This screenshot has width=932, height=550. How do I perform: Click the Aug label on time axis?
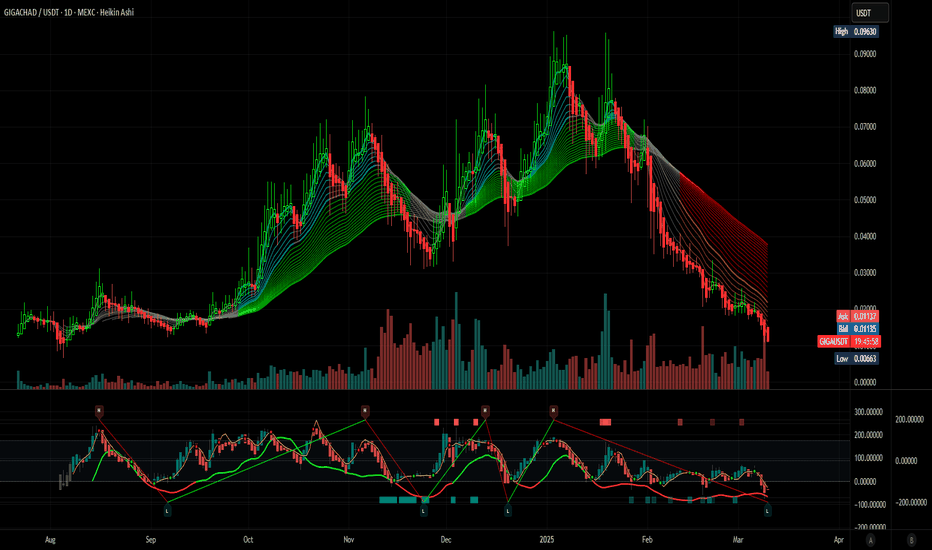51,540
